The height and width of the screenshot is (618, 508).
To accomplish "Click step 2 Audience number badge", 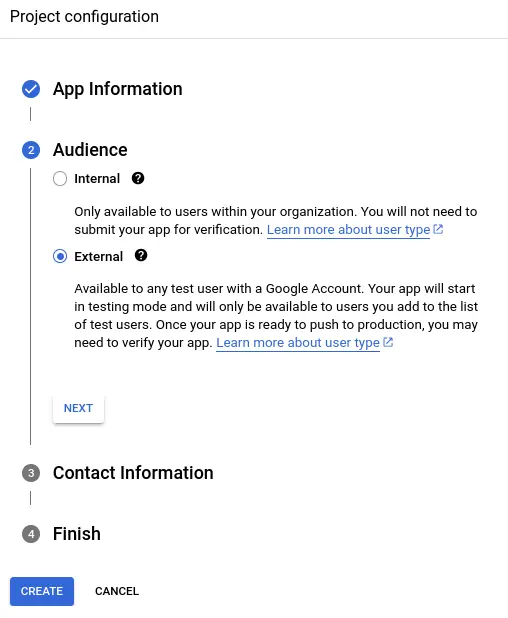I will (31, 150).
